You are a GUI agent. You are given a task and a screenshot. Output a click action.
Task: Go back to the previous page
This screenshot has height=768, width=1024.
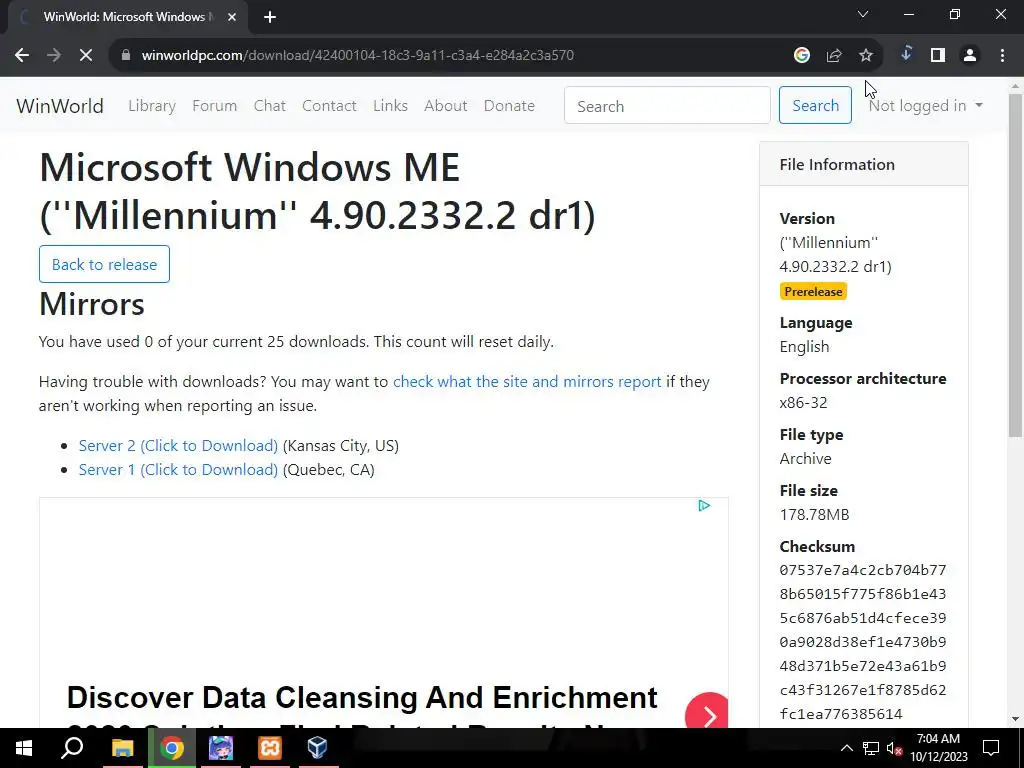22,55
